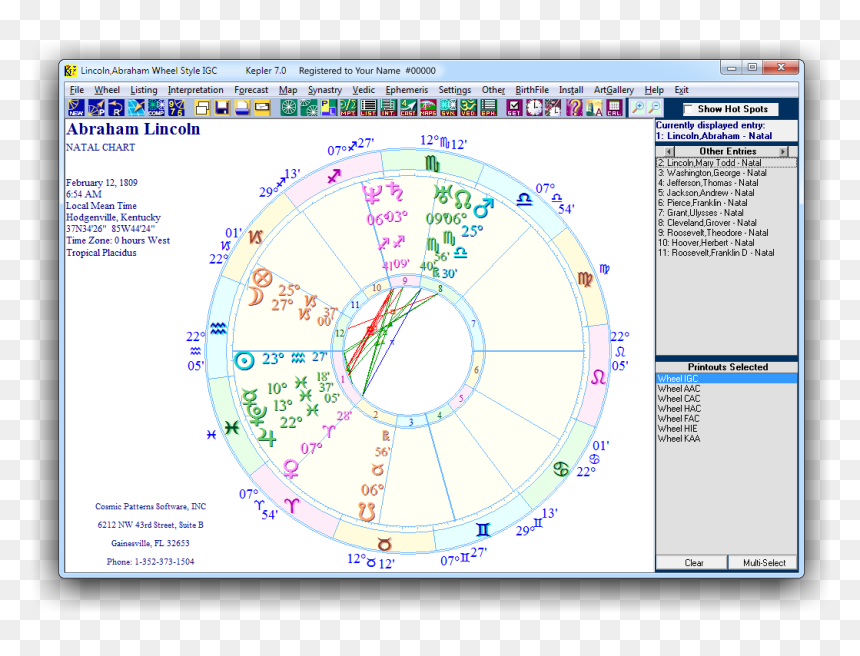Select Wheel FAC printout
This screenshot has height=656, width=860.
726,419
